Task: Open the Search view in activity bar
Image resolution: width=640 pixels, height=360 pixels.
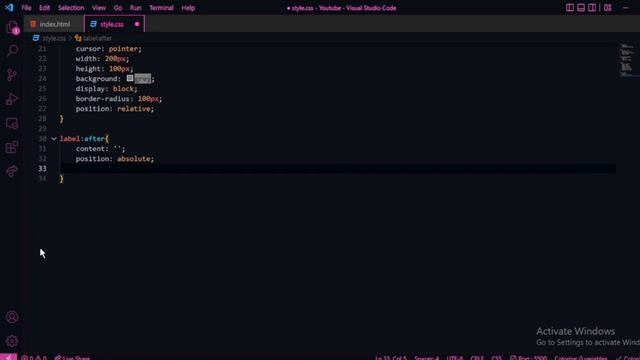Action: click(12, 51)
